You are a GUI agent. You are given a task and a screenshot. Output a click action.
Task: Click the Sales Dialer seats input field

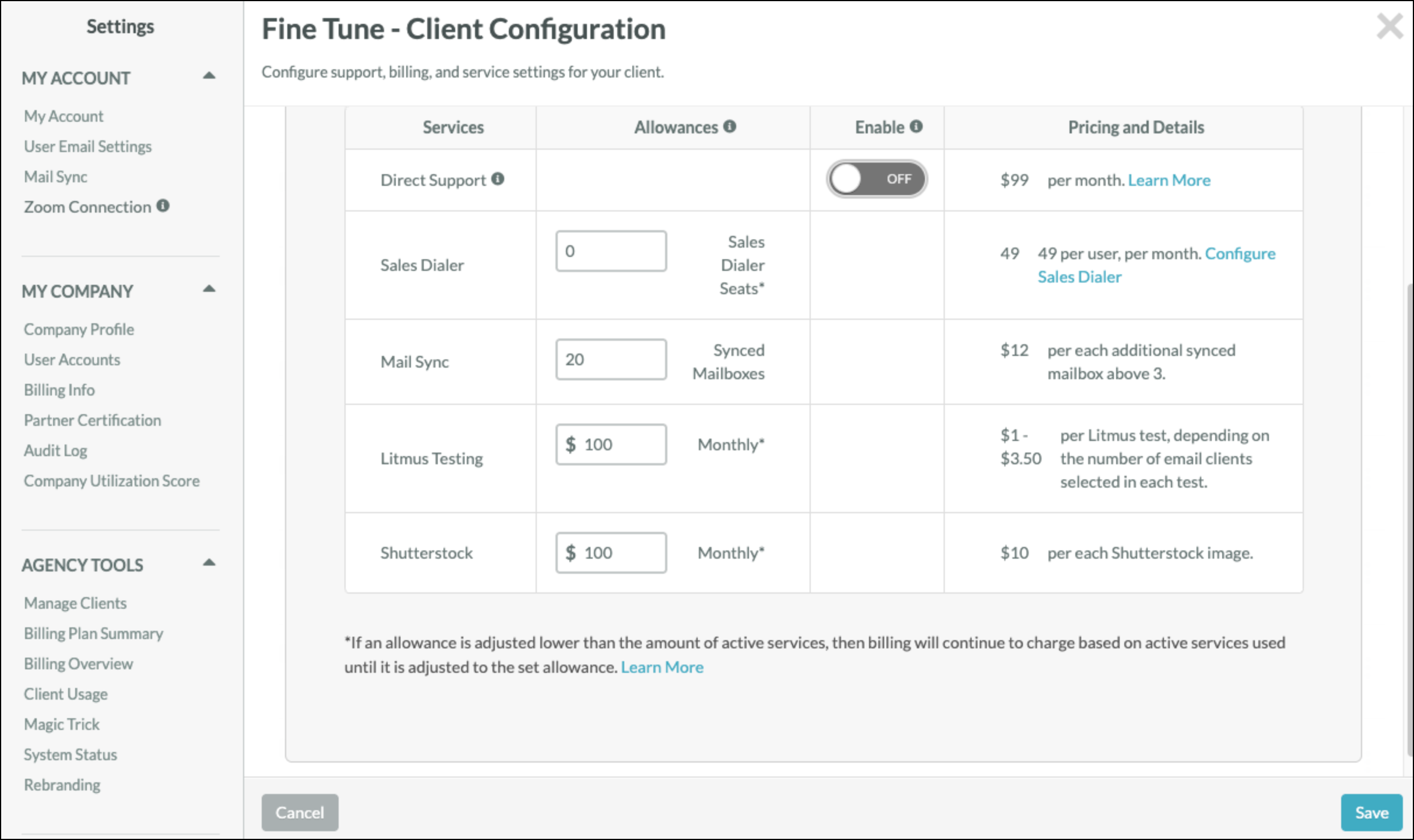[611, 251]
